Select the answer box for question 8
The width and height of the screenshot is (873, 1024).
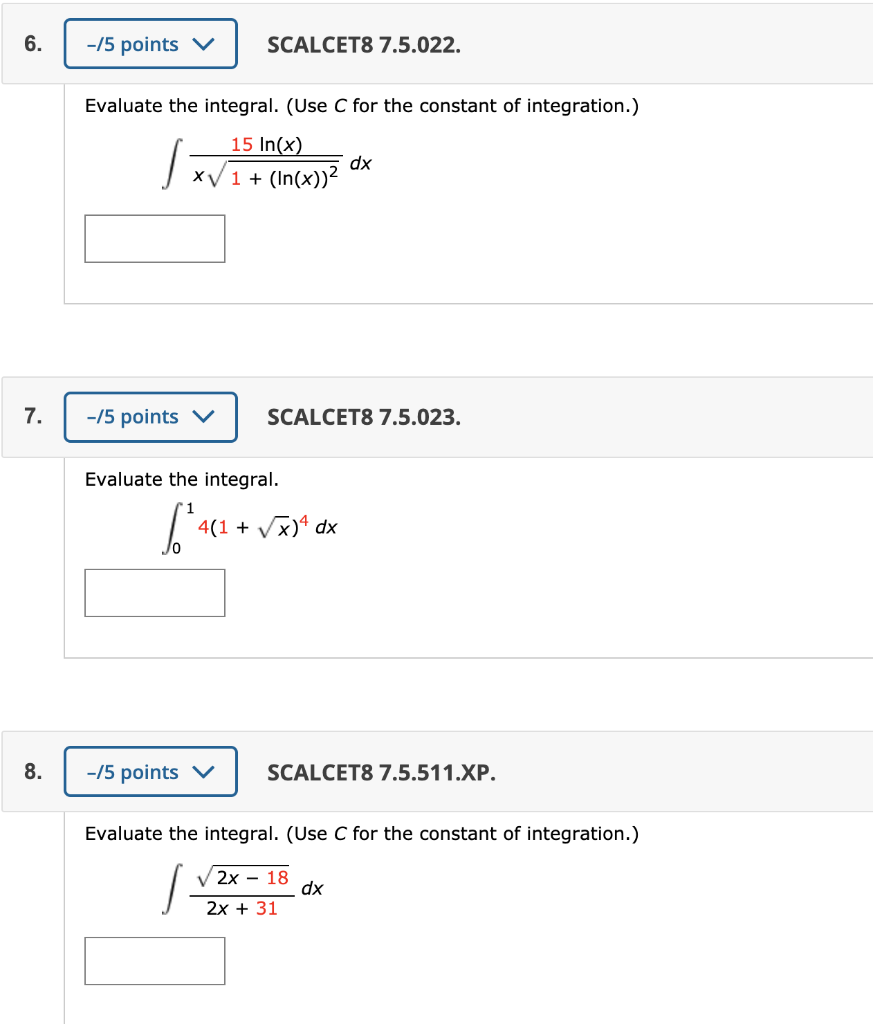[x=154, y=960]
